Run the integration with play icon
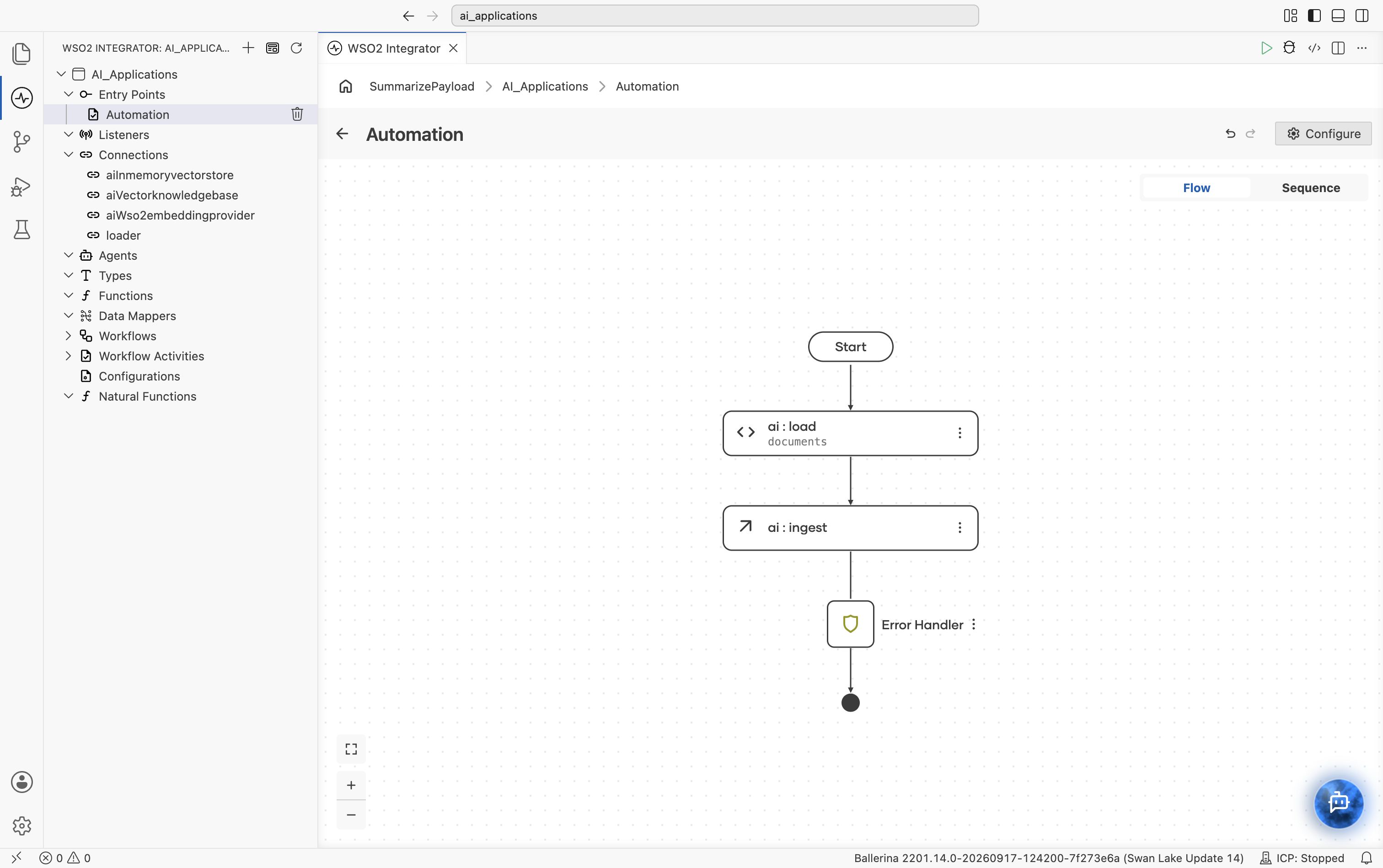Viewport: 1383px width, 868px height. coord(1266,48)
